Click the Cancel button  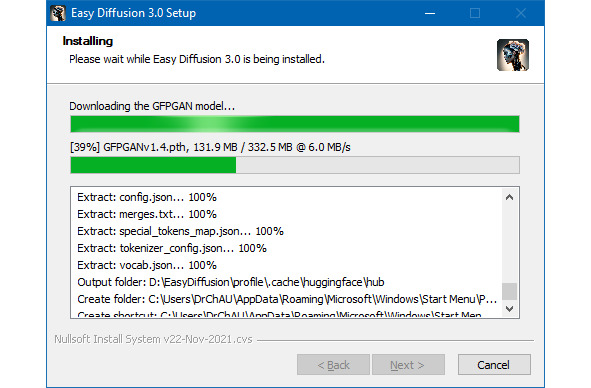pos(494,365)
